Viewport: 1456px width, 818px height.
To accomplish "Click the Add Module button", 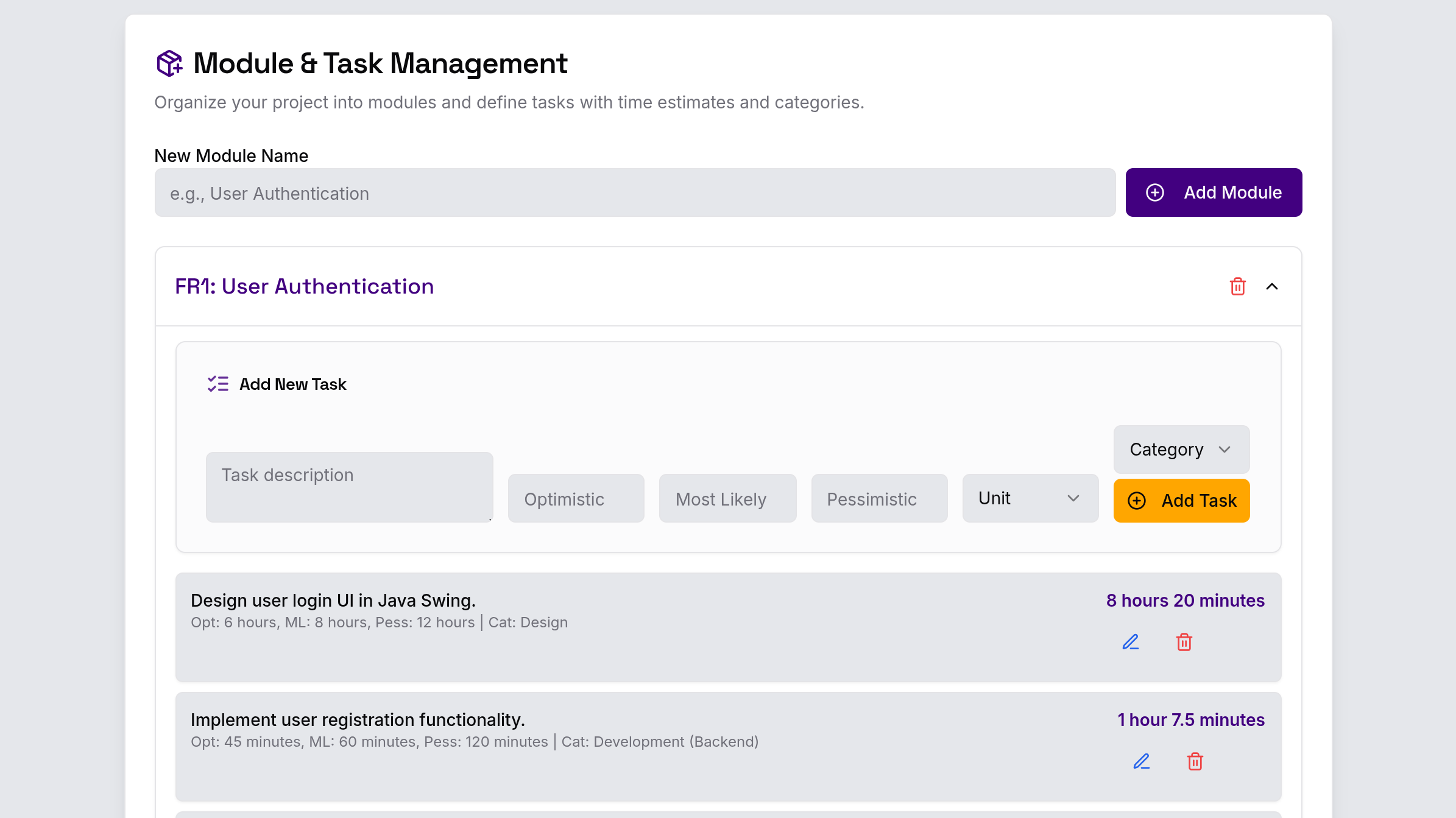I will [1214, 192].
